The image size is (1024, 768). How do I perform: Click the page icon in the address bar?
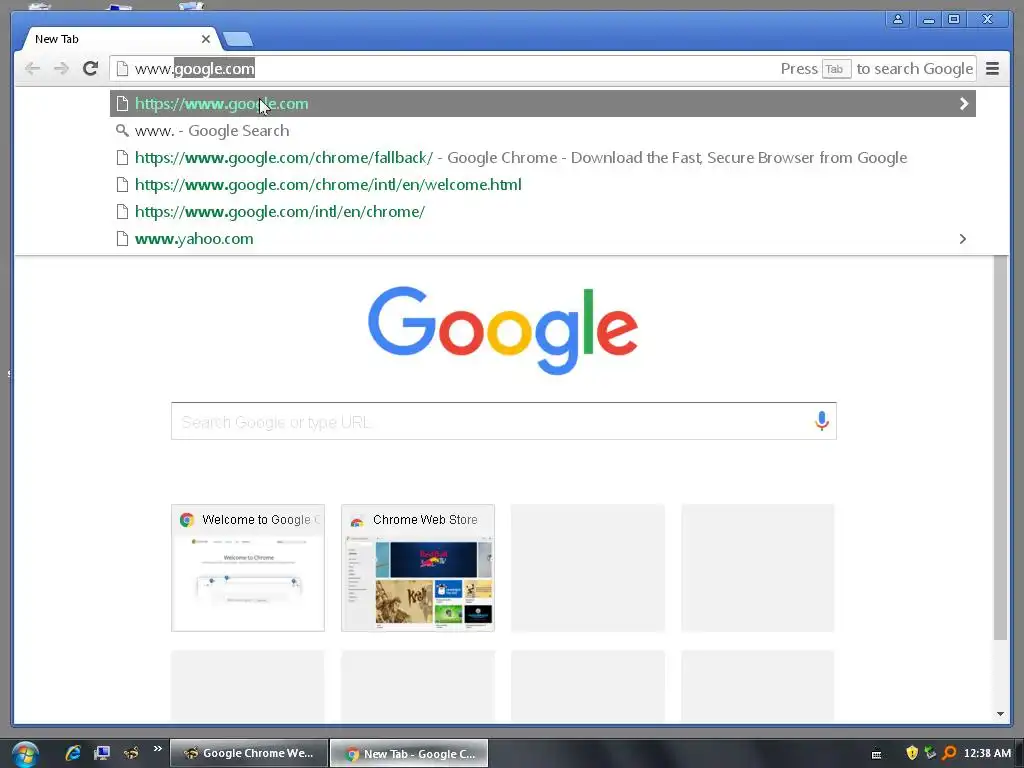[121, 69]
